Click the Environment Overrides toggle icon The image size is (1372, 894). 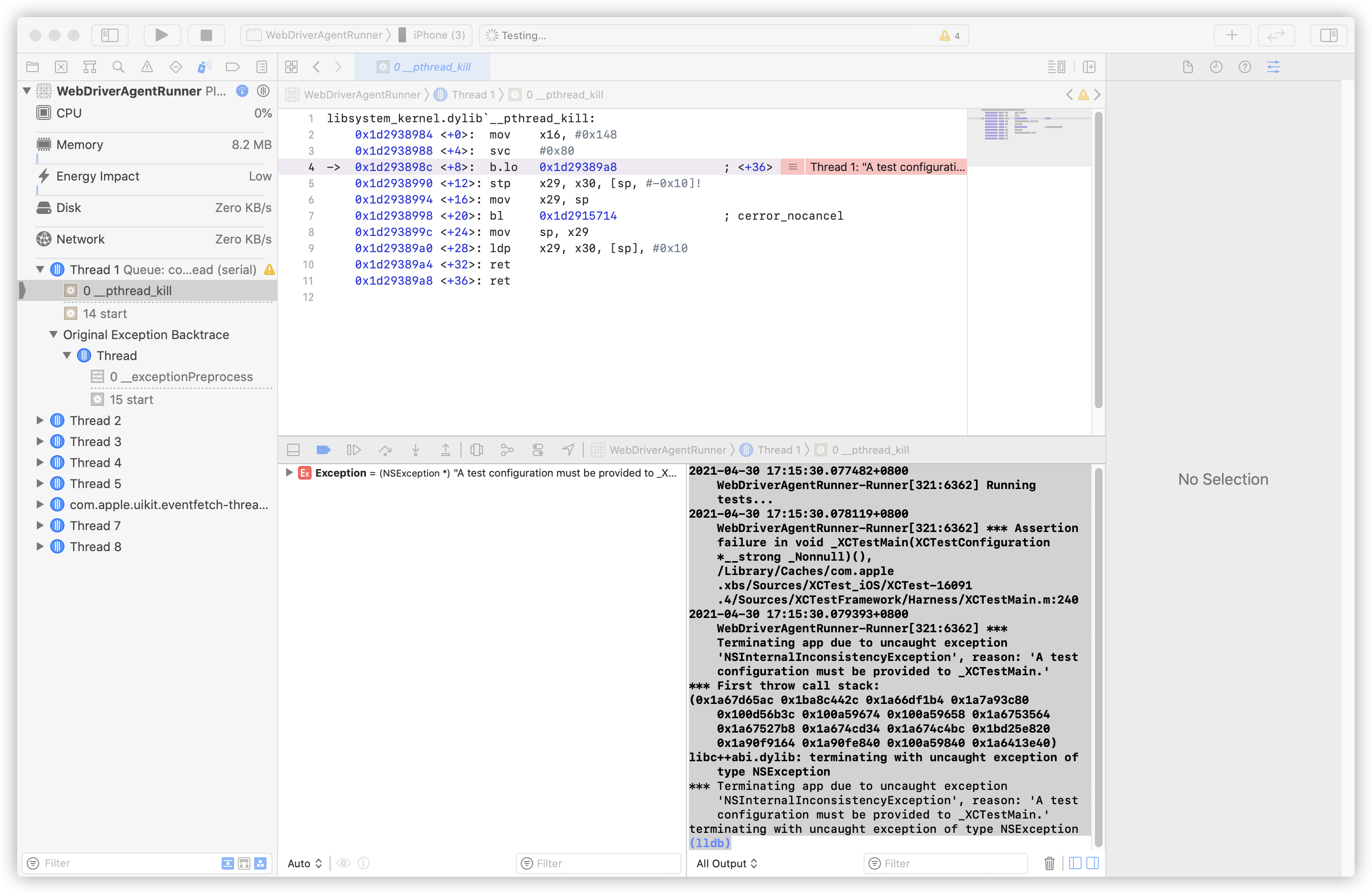538,449
